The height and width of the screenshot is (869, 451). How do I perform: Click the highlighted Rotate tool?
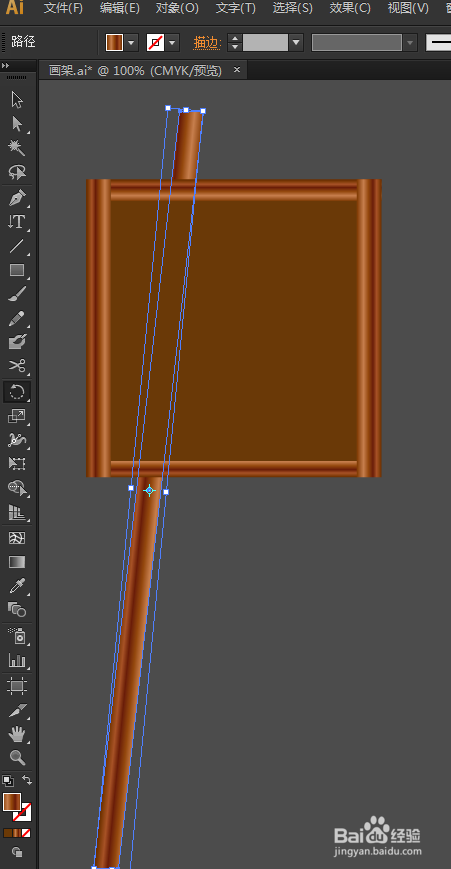17,392
